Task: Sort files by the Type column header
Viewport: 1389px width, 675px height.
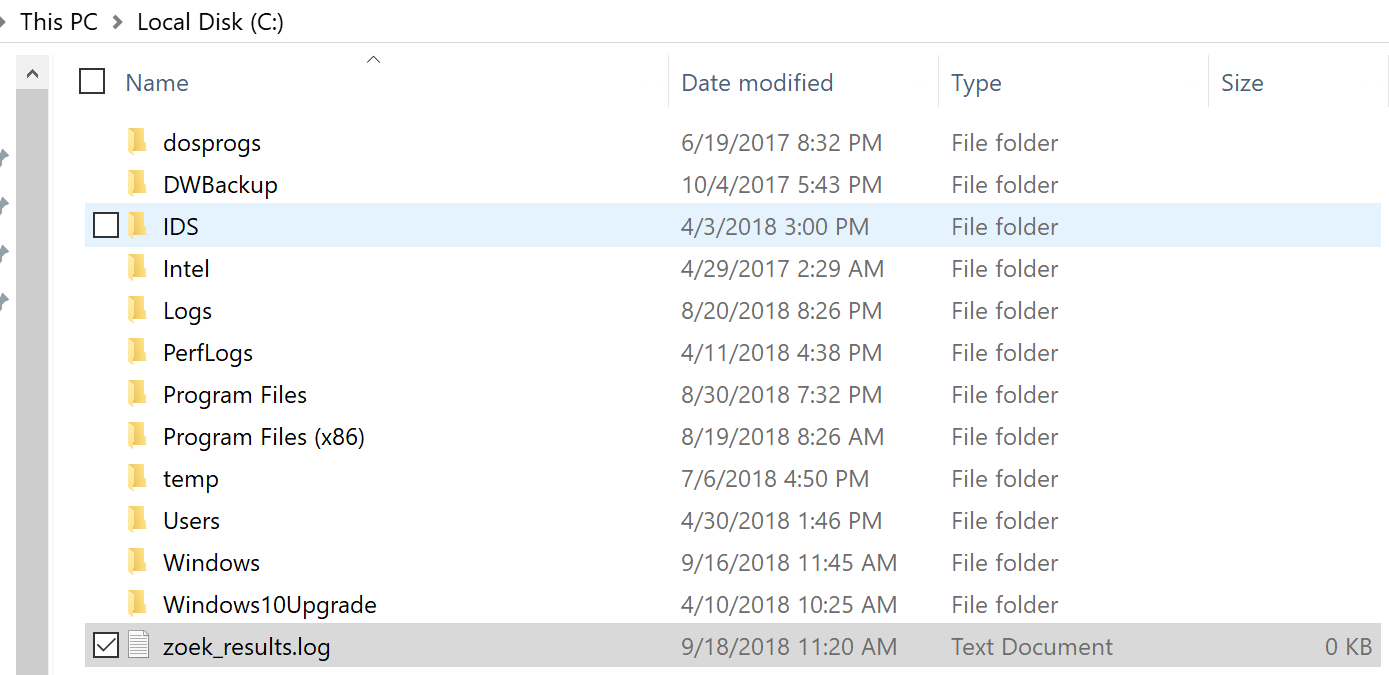Action: (x=976, y=83)
